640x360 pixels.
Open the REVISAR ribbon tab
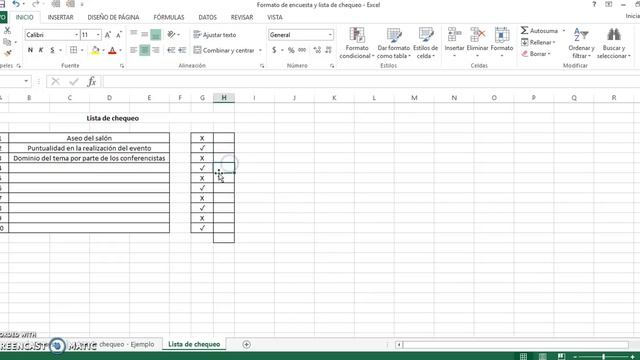(242, 17)
